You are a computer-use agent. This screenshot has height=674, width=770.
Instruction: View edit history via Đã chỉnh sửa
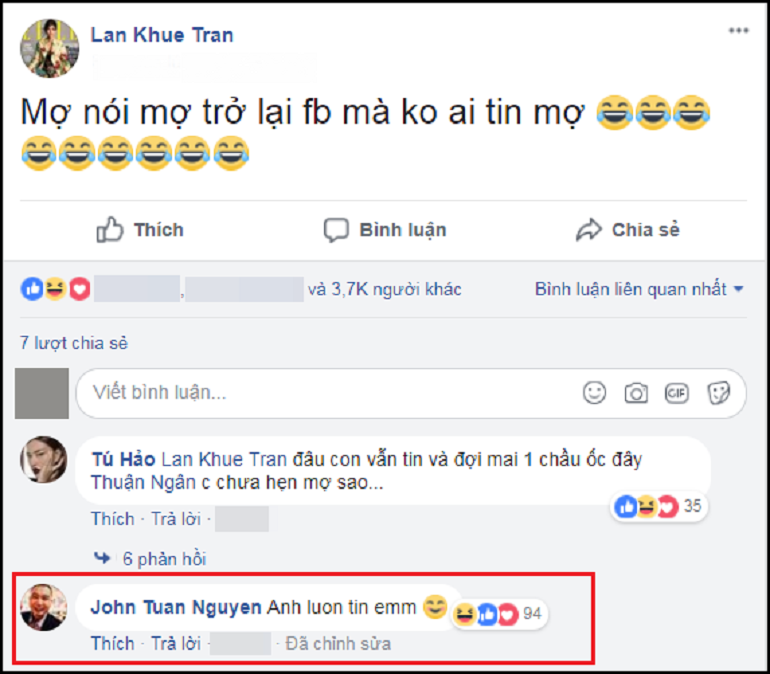pyautogui.click(x=338, y=643)
